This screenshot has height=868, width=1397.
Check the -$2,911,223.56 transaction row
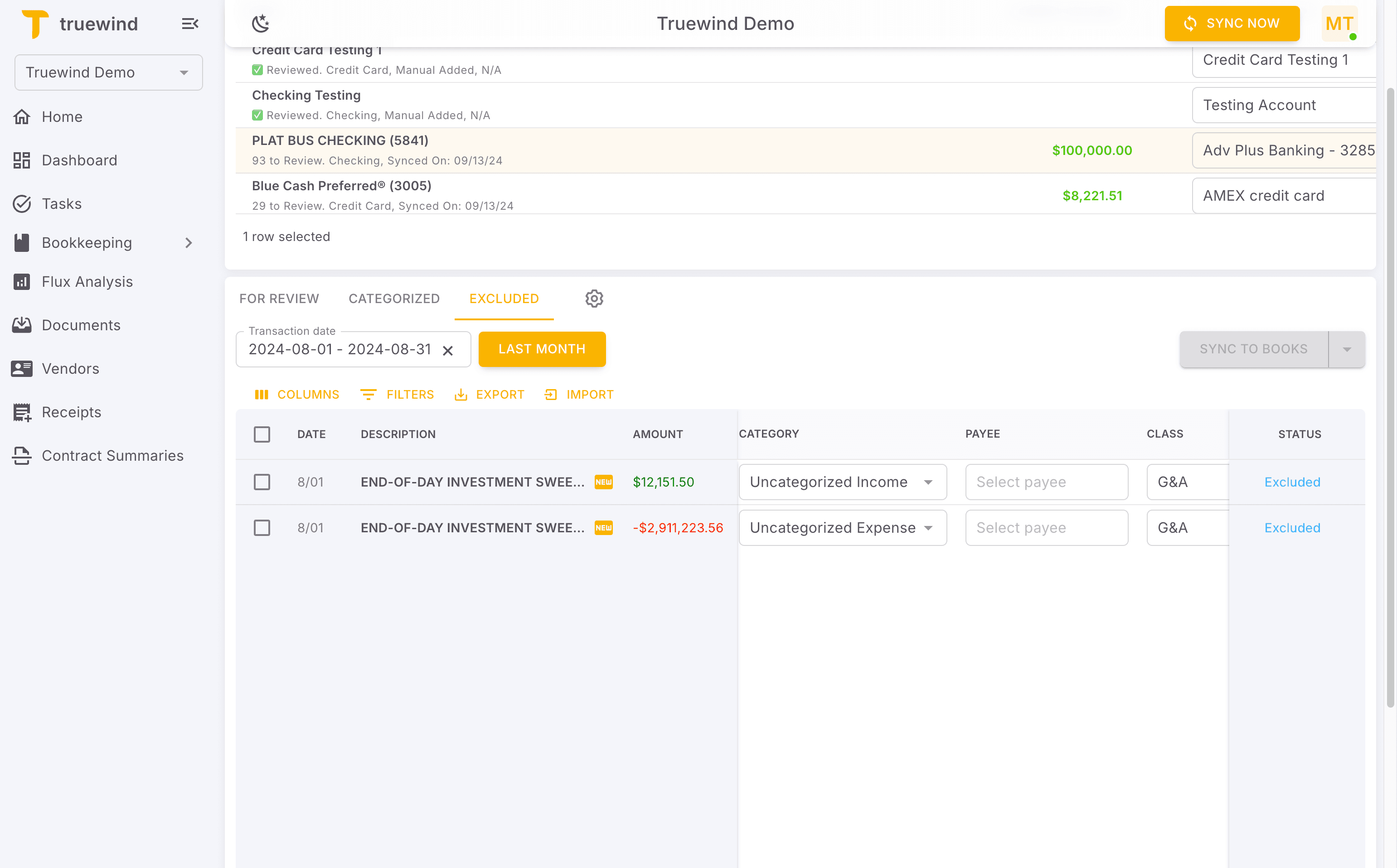(x=262, y=528)
